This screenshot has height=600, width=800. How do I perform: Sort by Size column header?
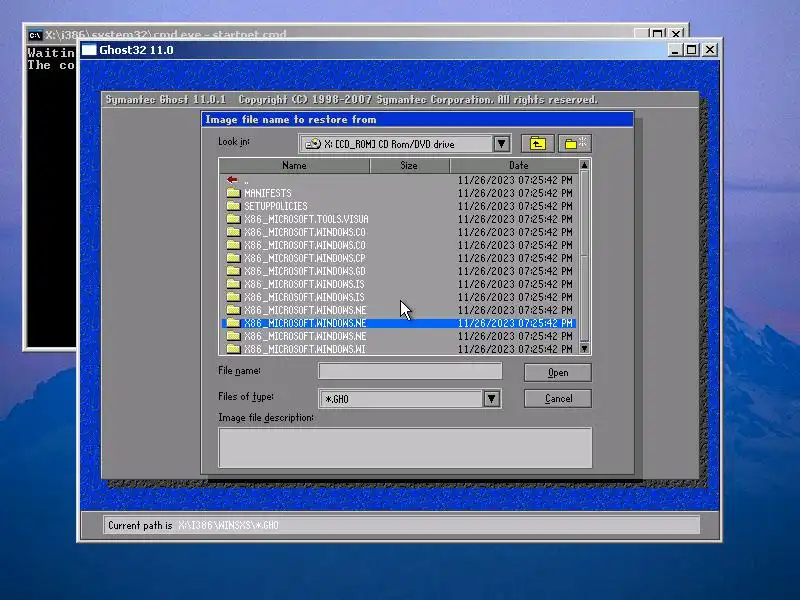409,165
